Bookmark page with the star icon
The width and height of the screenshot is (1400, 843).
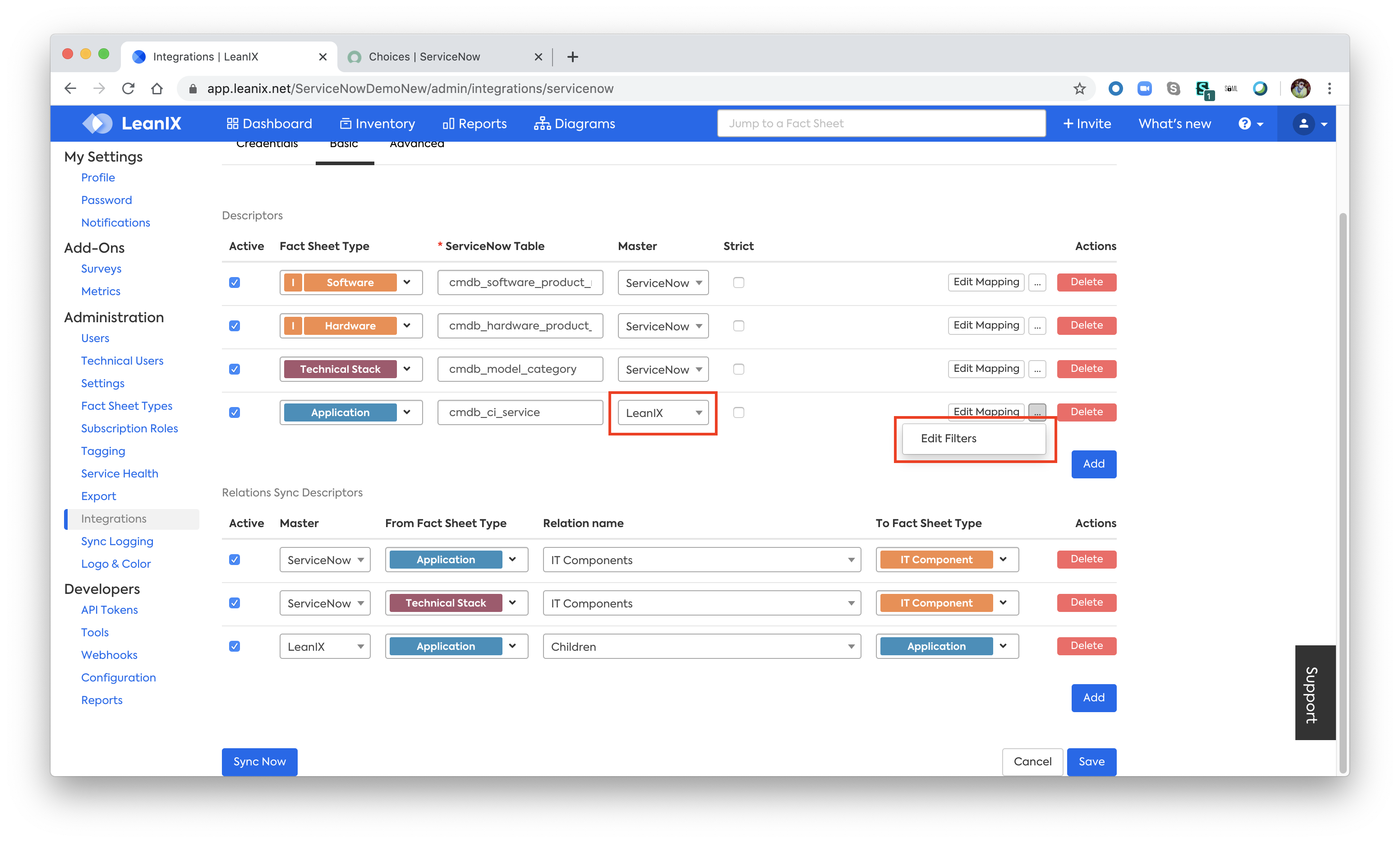coord(1079,88)
